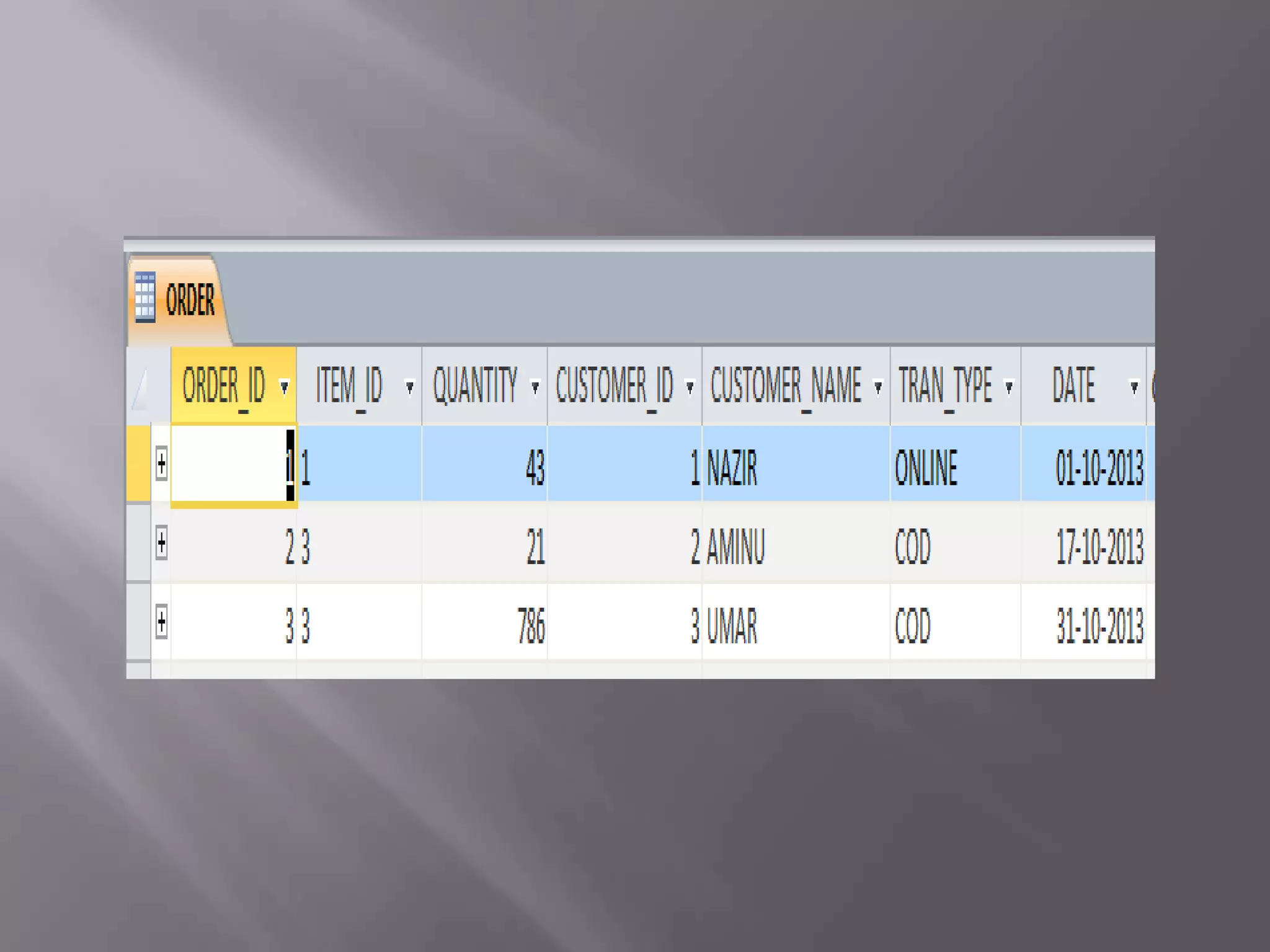This screenshot has width=1270, height=952.
Task: Select the CUSTOMER_NAME column header
Action: 786,386
